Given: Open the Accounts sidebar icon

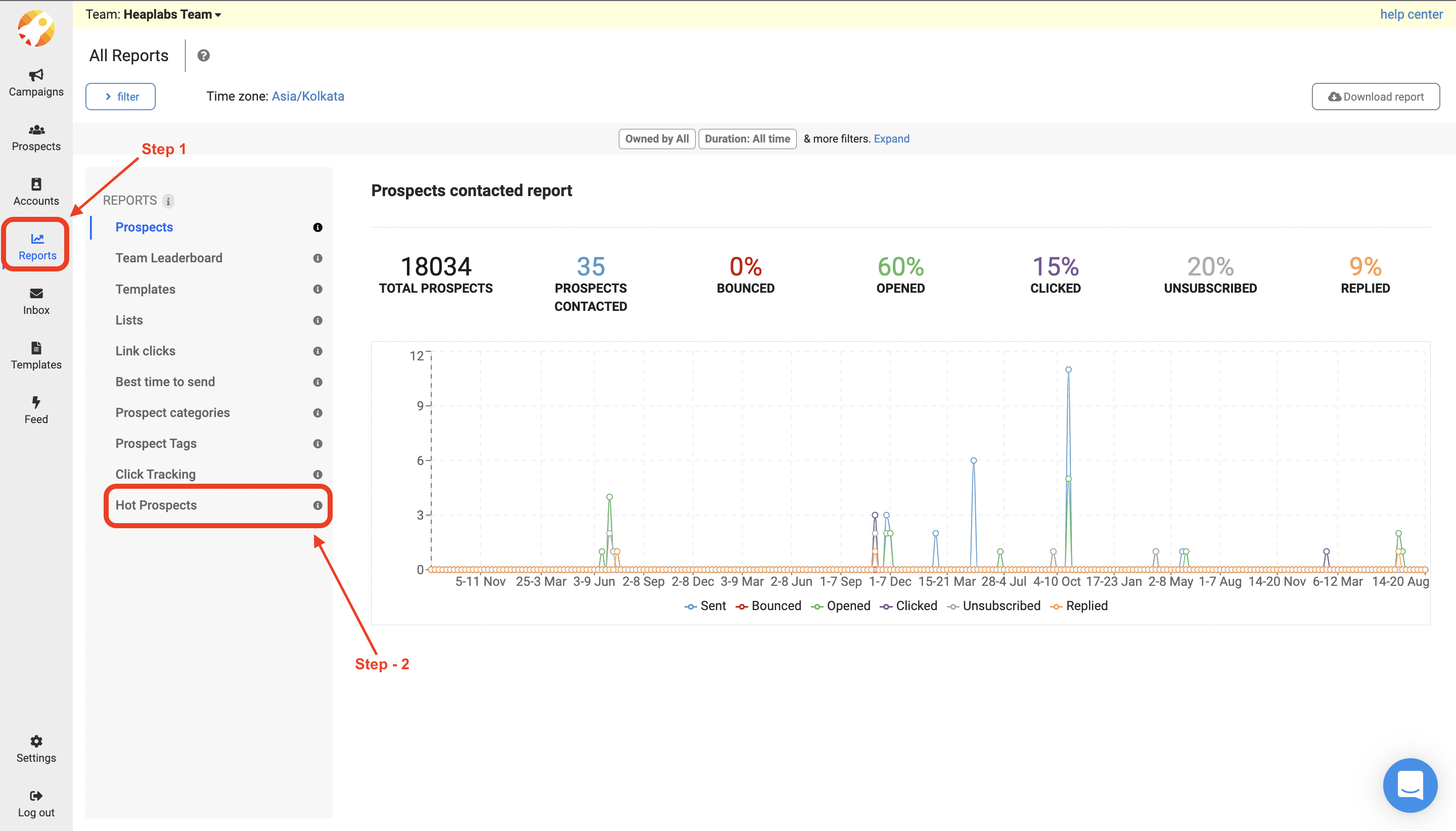Looking at the screenshot, I should coord(36,184).
